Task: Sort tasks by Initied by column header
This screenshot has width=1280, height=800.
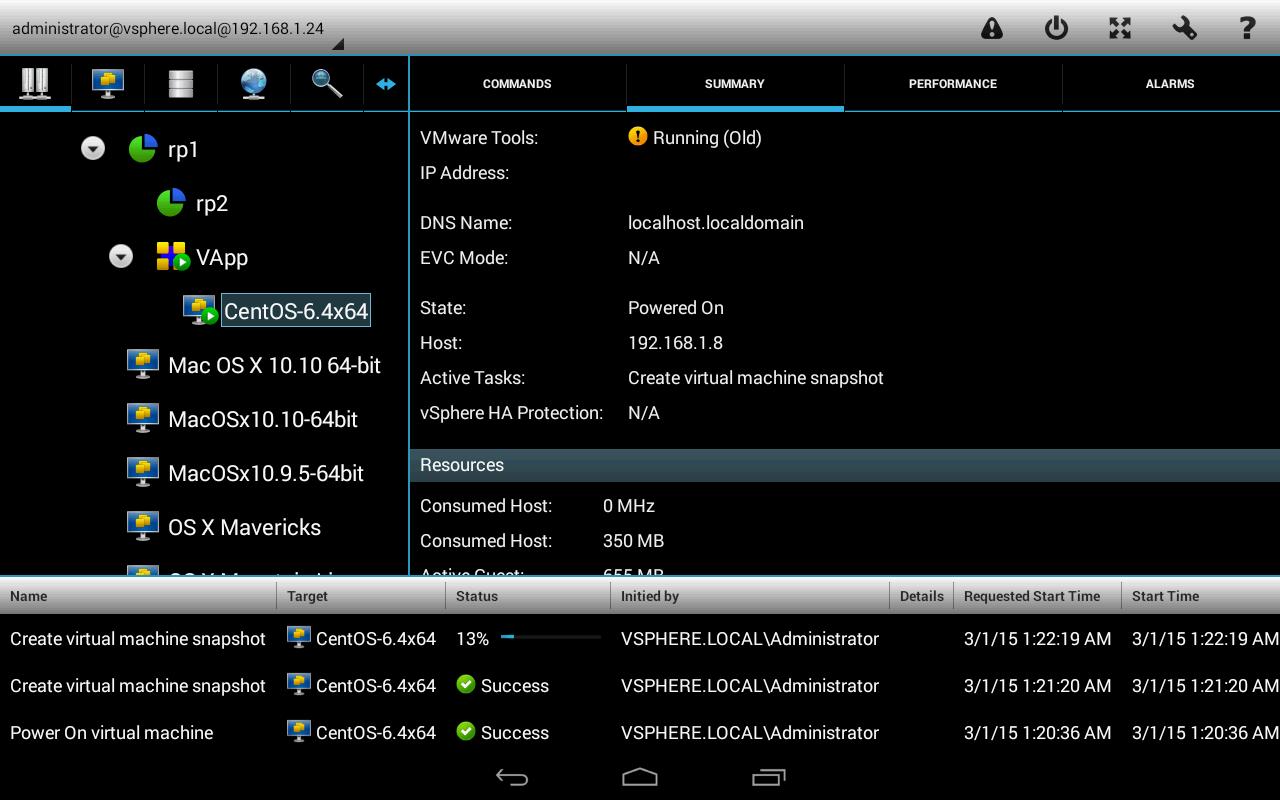Action: pos(749,596)
